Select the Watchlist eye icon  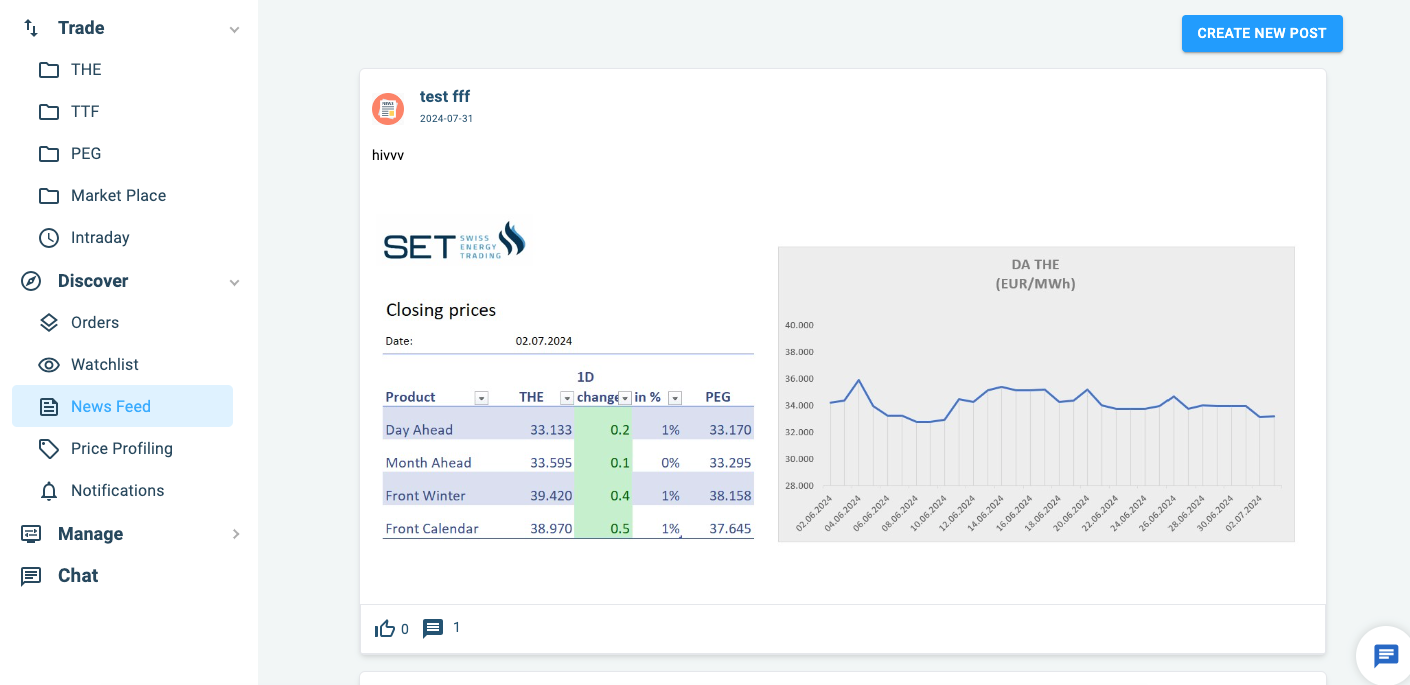point(49,364)
